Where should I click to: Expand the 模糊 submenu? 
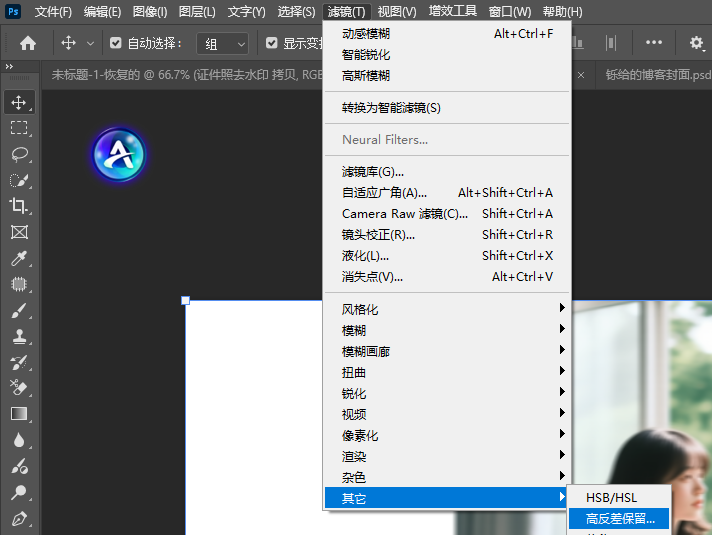(447, 330)
